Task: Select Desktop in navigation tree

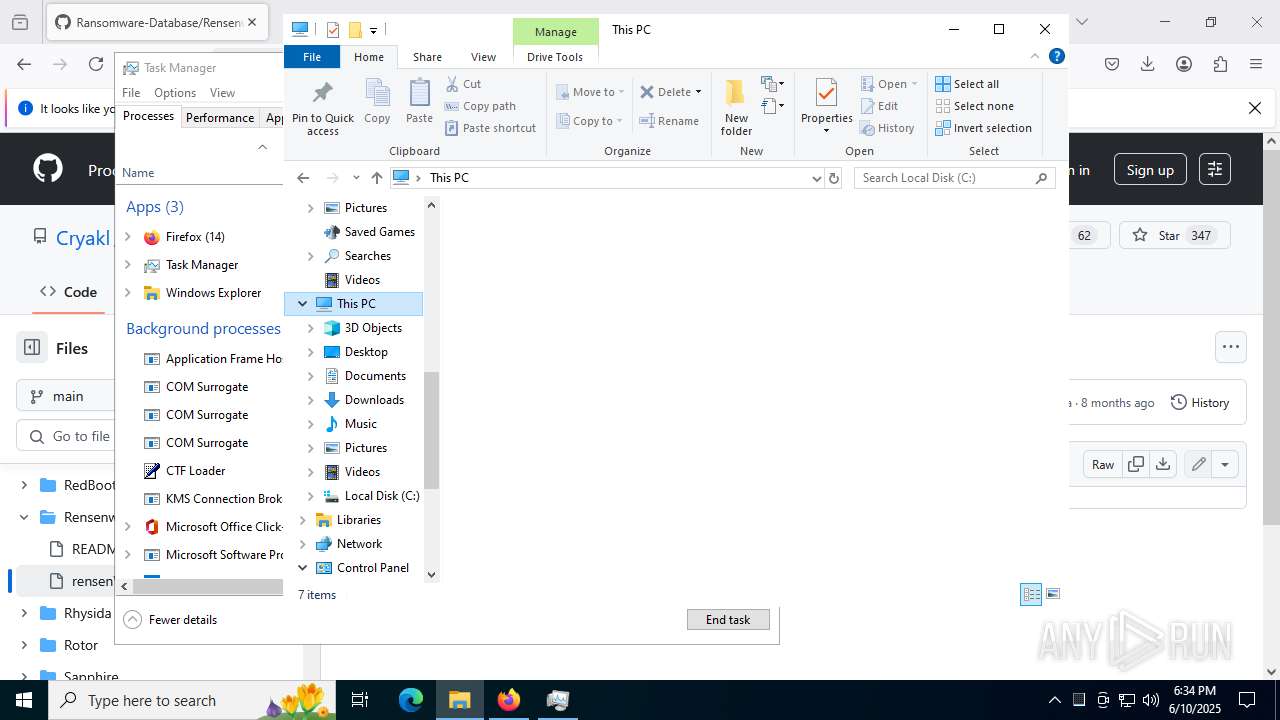Action: click(x=366, y=352)
